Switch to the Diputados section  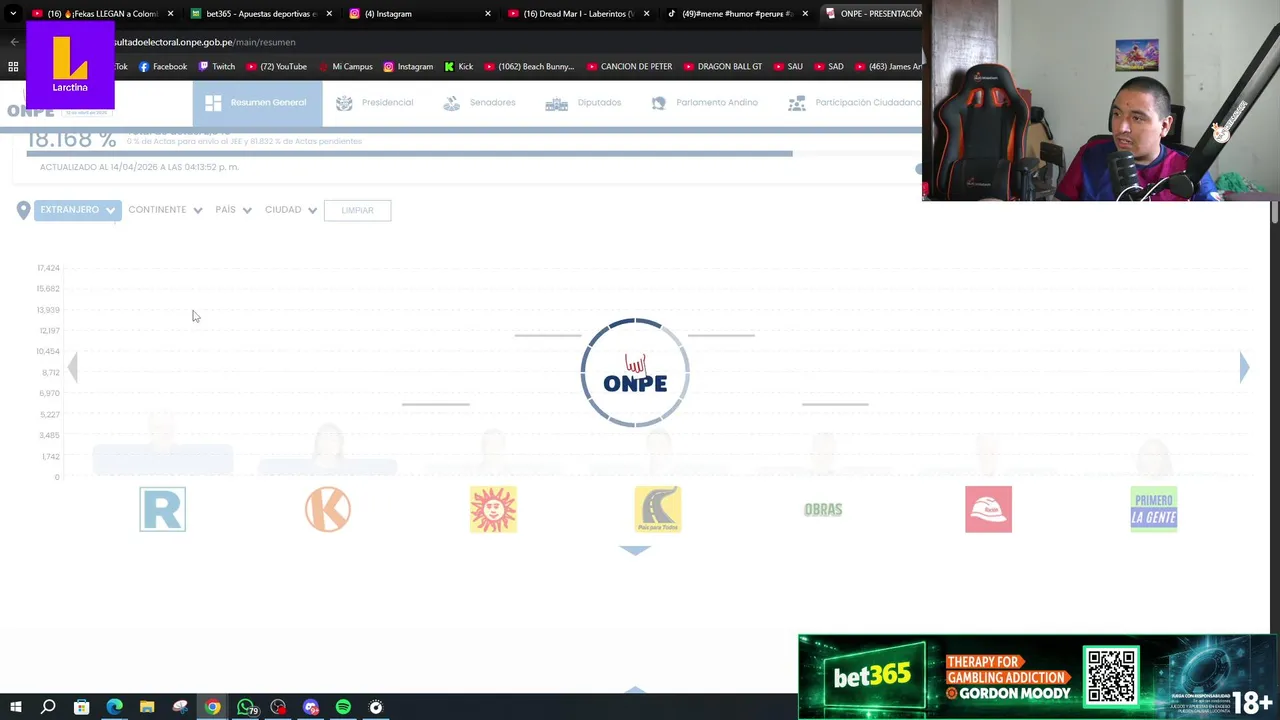pyautogui.click(x=583, y=103)
